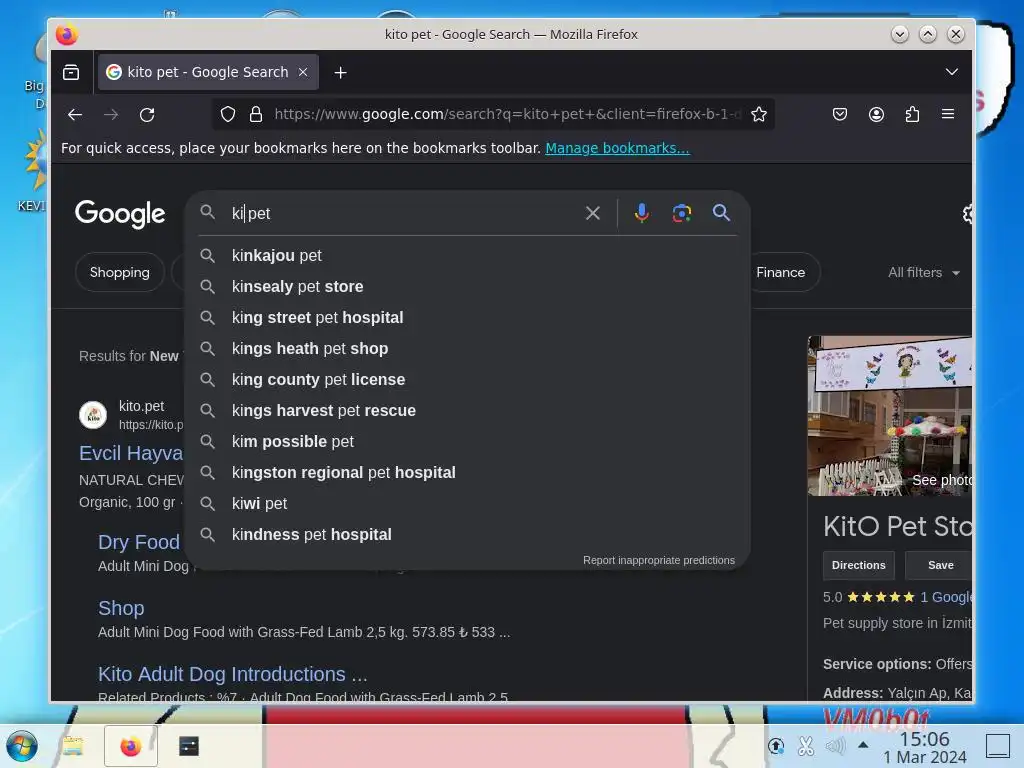Close the kito pet Google Search tab
The image size is (1024, 768).
[x=303, y=72]
